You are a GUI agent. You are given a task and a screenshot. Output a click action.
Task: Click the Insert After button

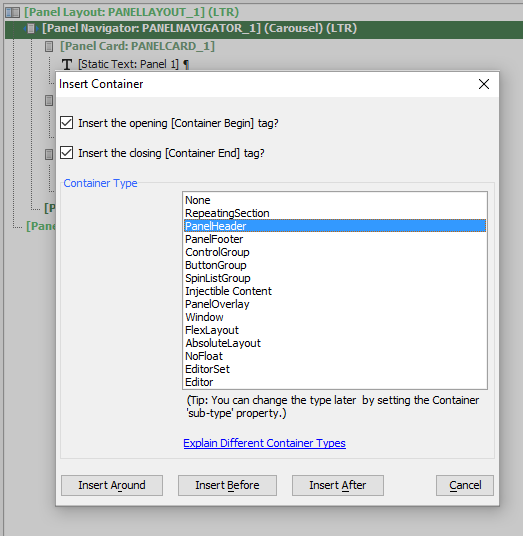point(338,485)
